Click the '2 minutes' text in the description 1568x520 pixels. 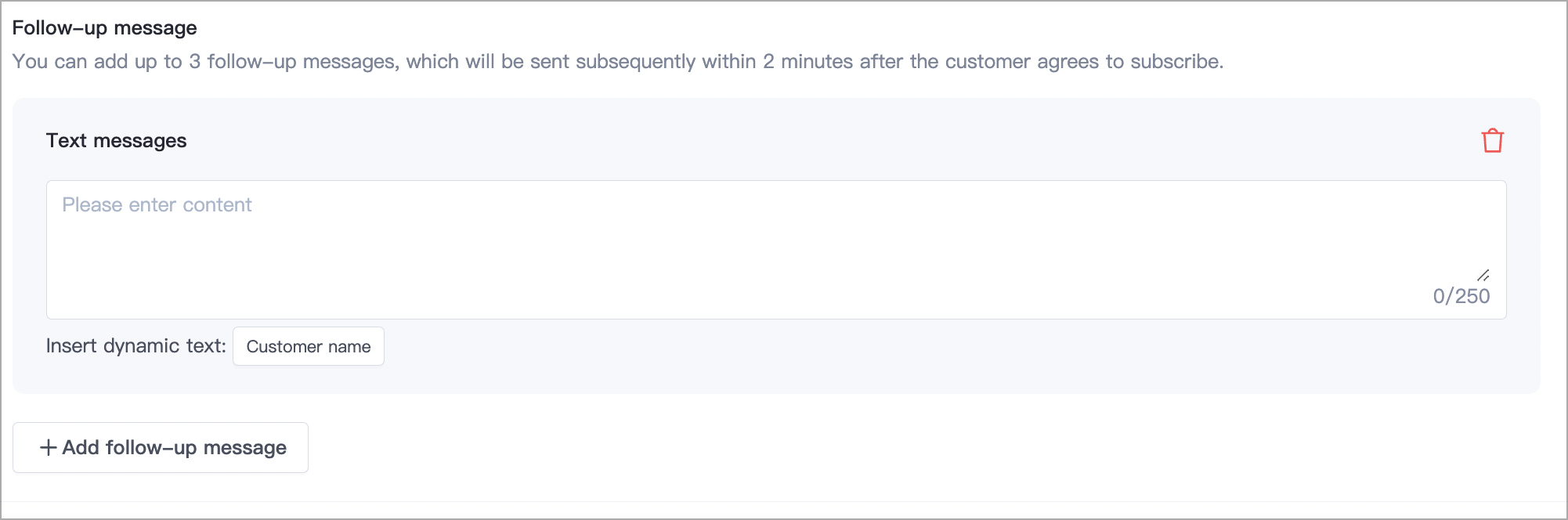(x=807, y=62)
